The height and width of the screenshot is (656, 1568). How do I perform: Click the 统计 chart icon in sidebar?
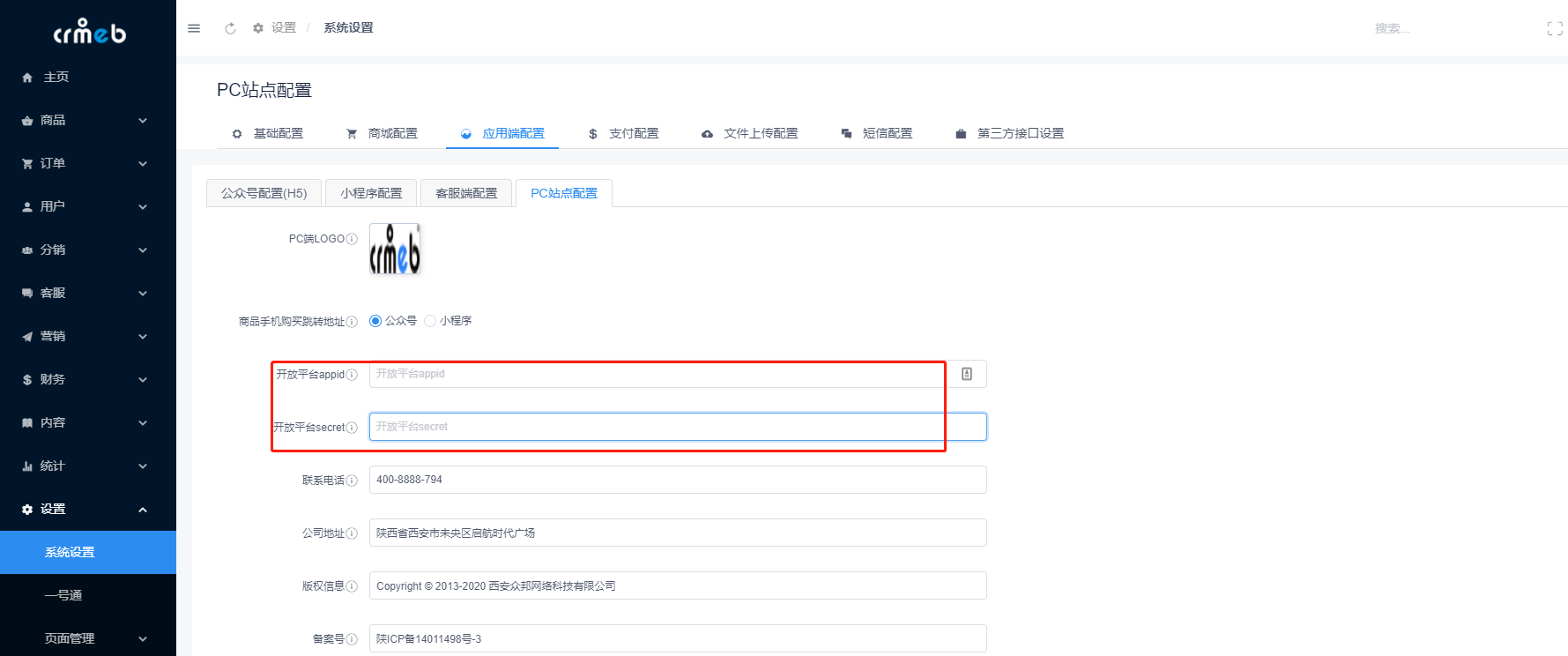pyautogui.click(x=27, y=466)
